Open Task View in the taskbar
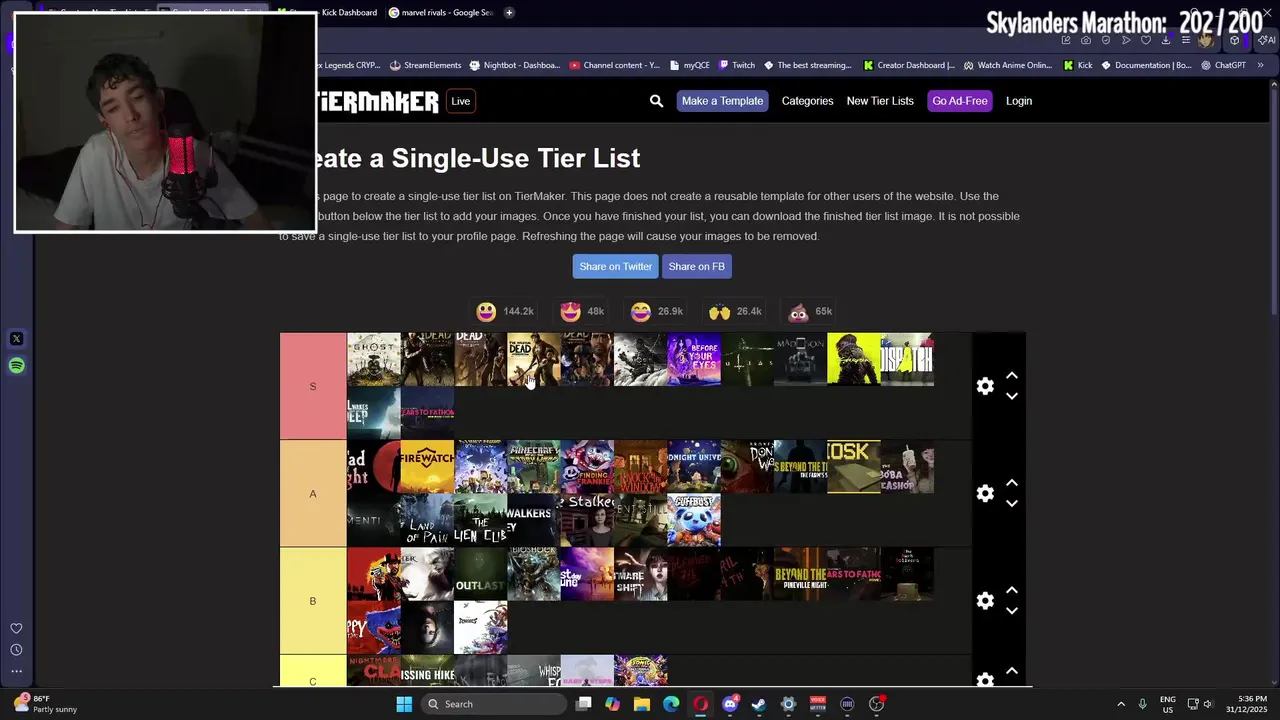Screen dimensions: 1280x720 tap(583, 704)
